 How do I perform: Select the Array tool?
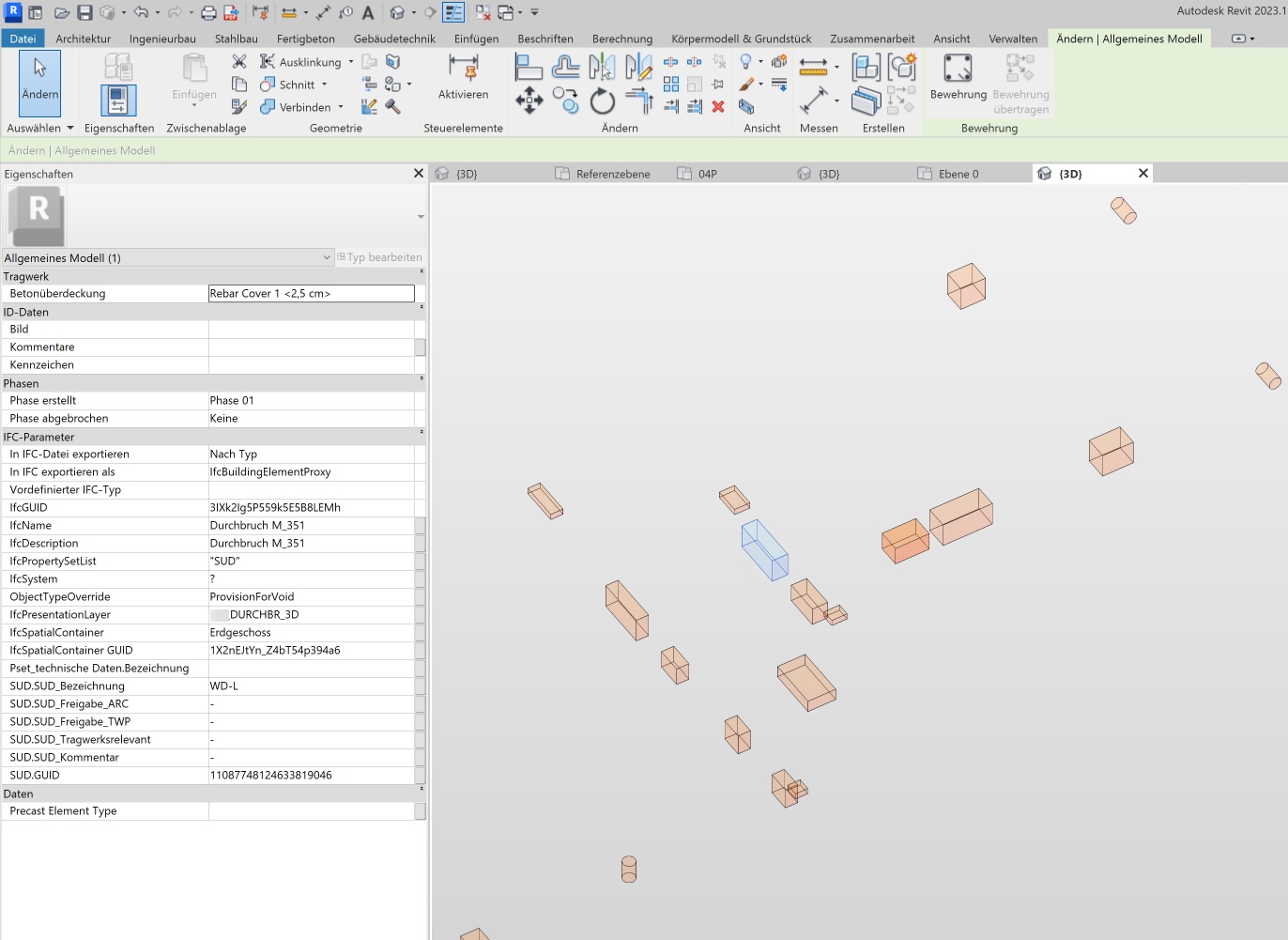point(671,85)
